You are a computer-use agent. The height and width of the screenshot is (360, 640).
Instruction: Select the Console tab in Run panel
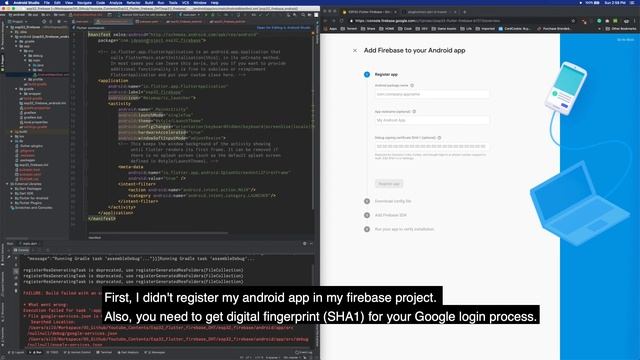(21, 250)
